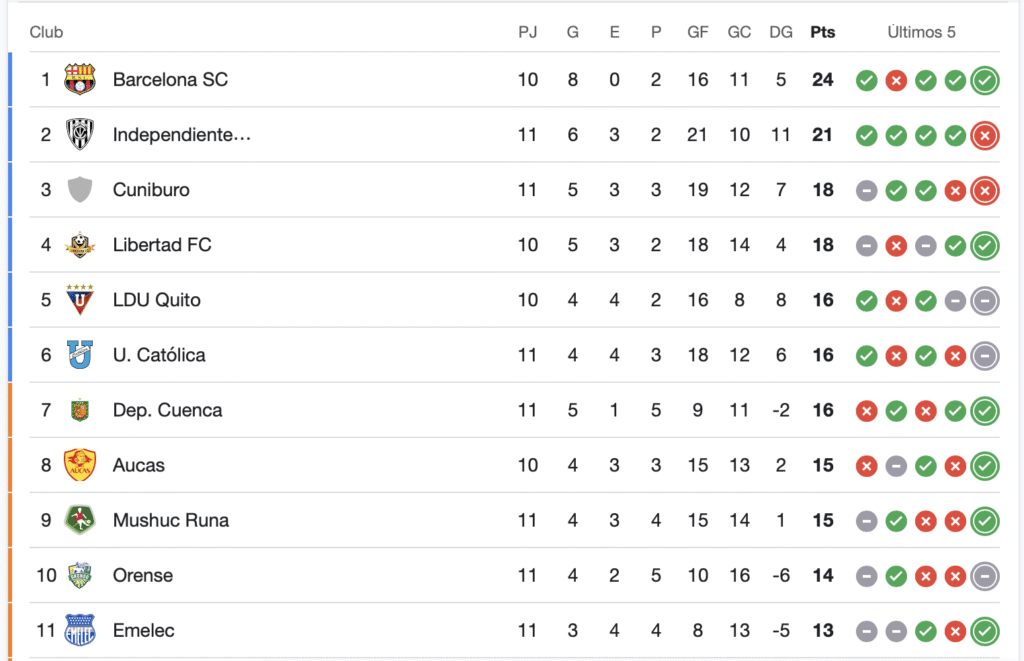Click the Independiente club crest icon
Image resolution: width=1024 pixels, height=661 pixels.
point(80,135)
